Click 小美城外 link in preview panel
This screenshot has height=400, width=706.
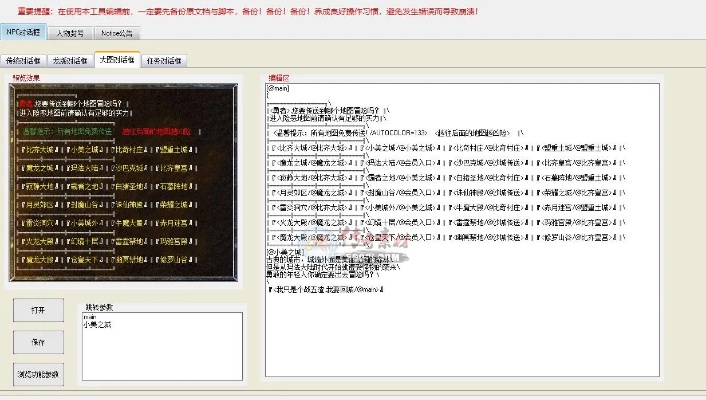[85, 223]
